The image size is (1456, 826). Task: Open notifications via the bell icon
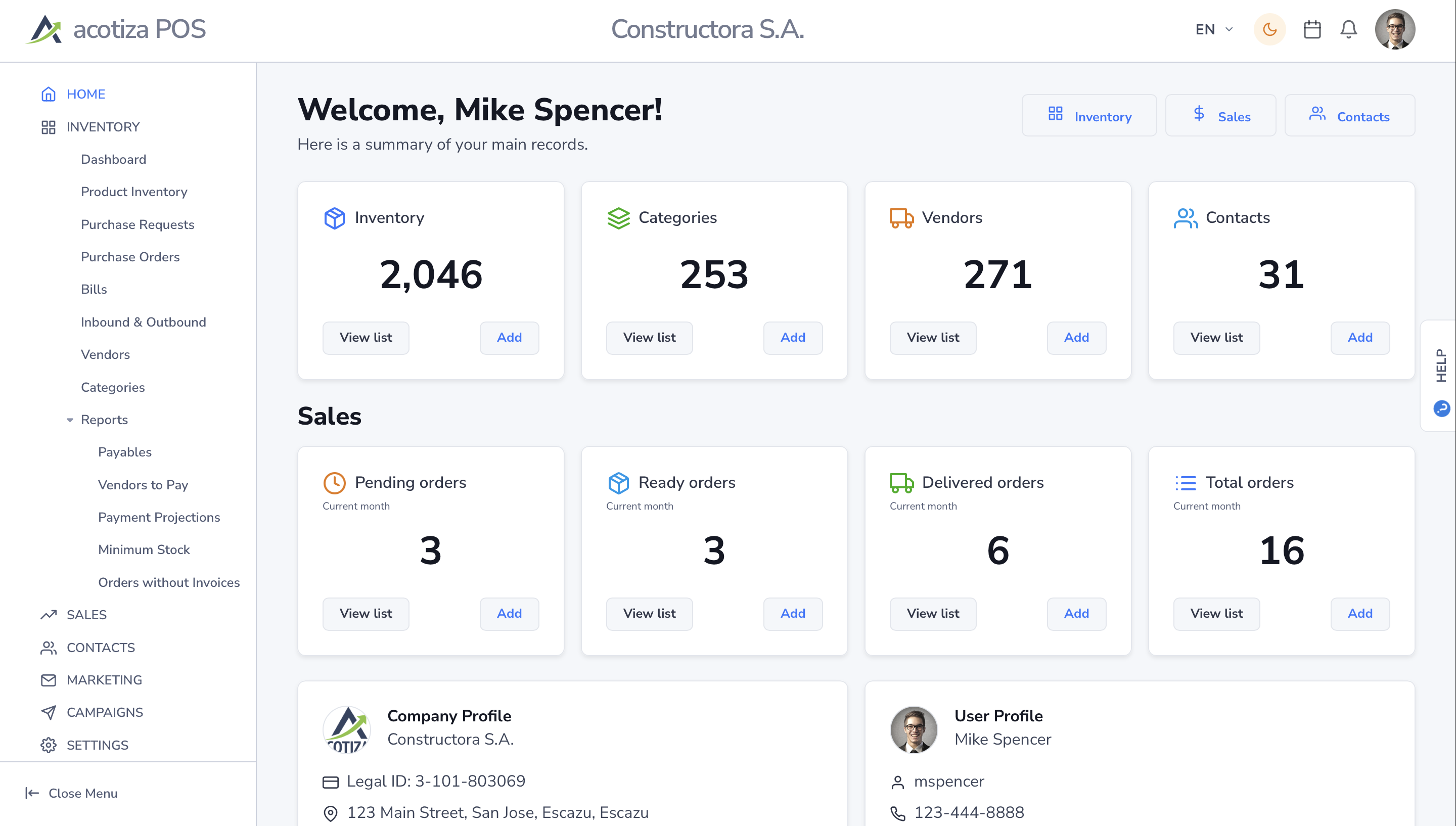1348,29
